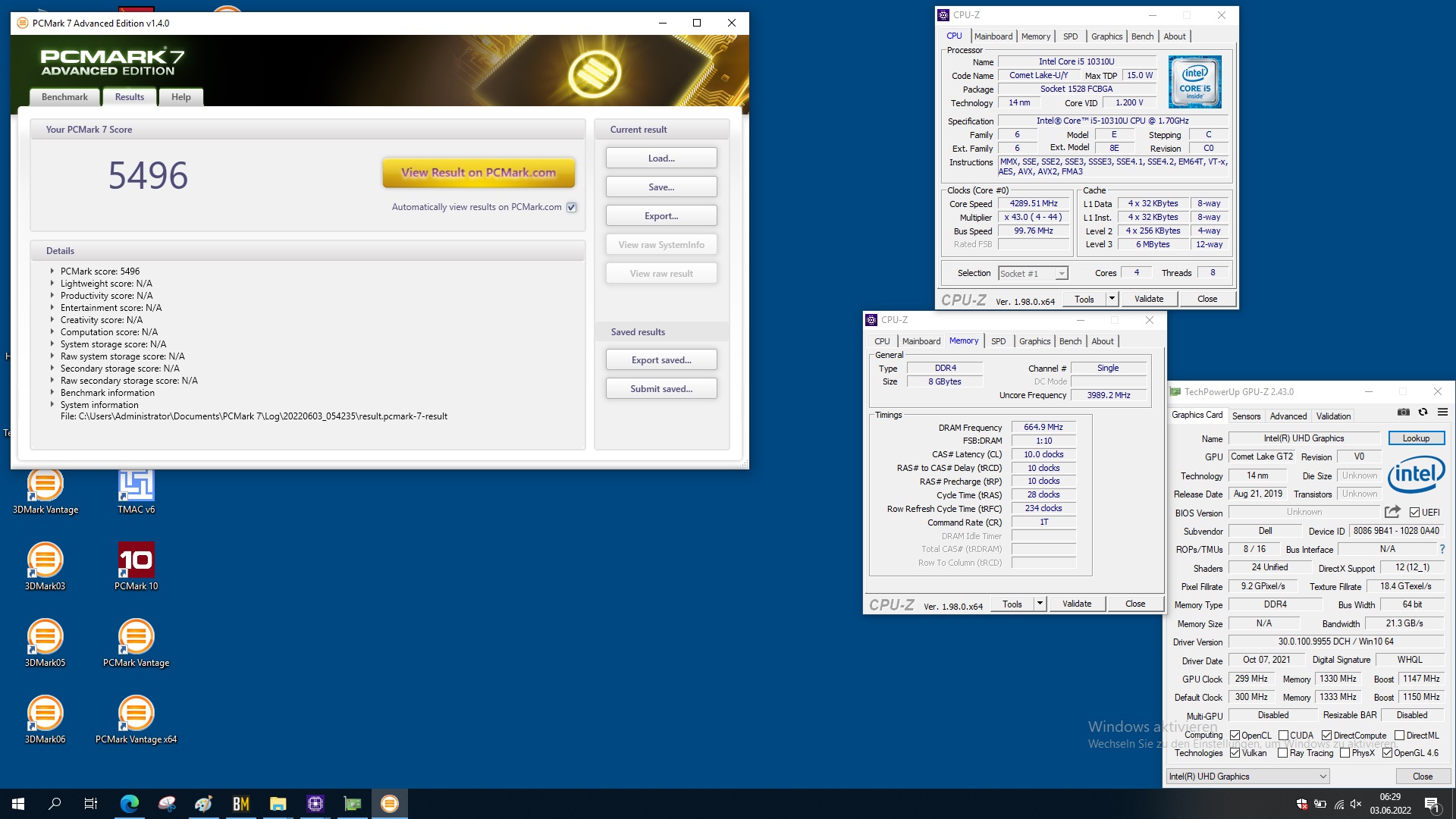Viewport: 1456px width, 819px height.
Task: Toggle CUDA checkbox in GPU-Z
Action: click(1284, 736)
